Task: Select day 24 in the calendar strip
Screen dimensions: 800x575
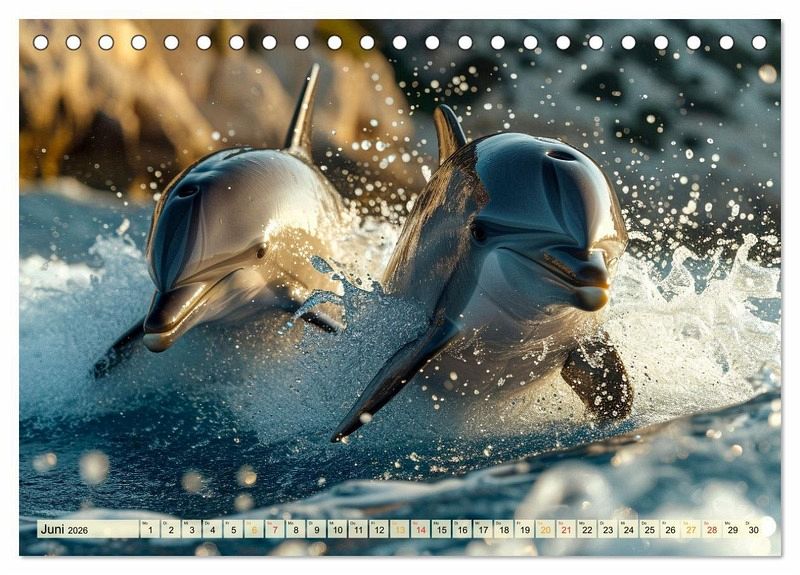Action: point(629,529)
